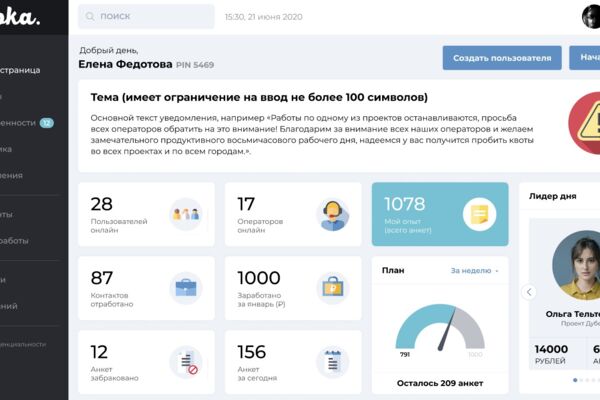This screenshot has width=600, height=400.
Task: Click the rejected forms document icon
Action: [x=186, y=362]
